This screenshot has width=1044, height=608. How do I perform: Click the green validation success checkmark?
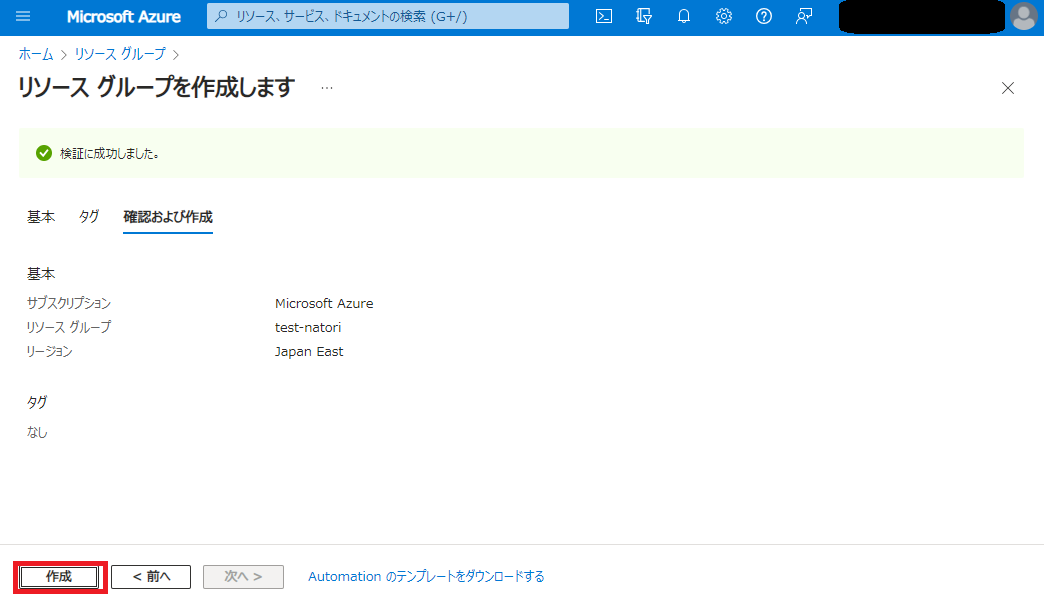point(44,153)
